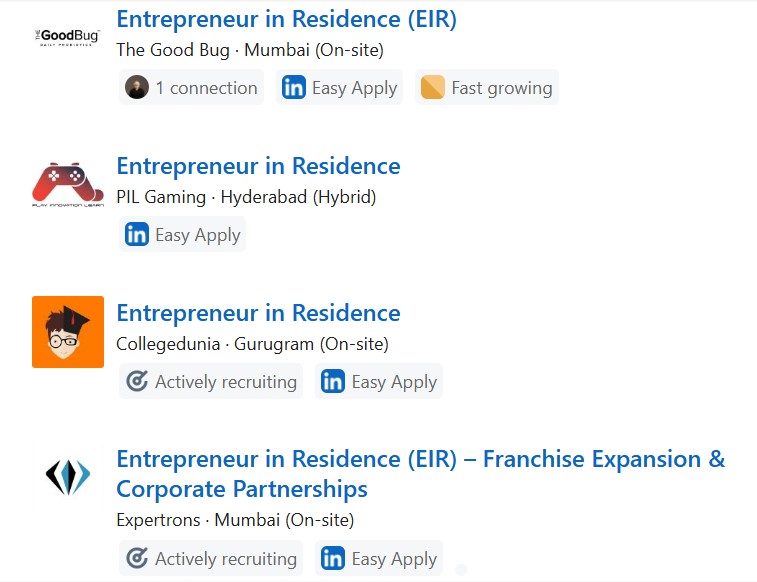Click the Expertrons diamond logo
Viewport: 757px width, 582px height.
(x=68, y=478)
